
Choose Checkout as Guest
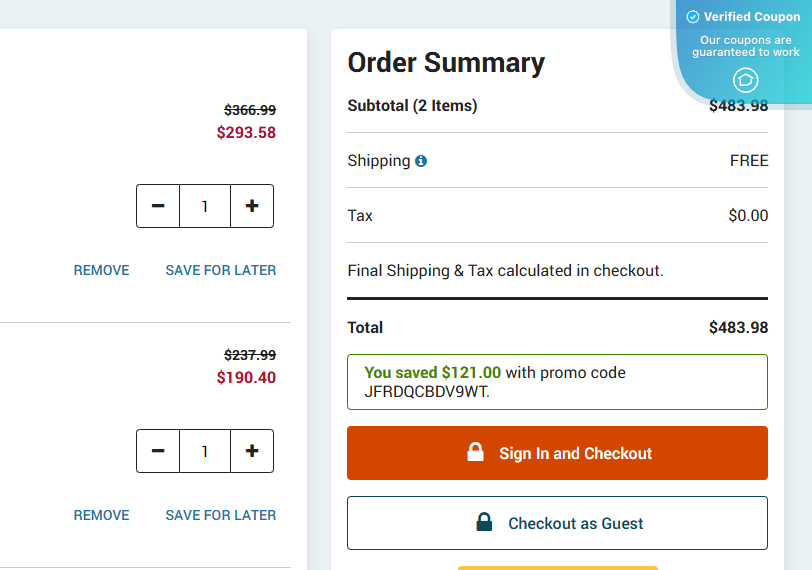pos(557,523)
